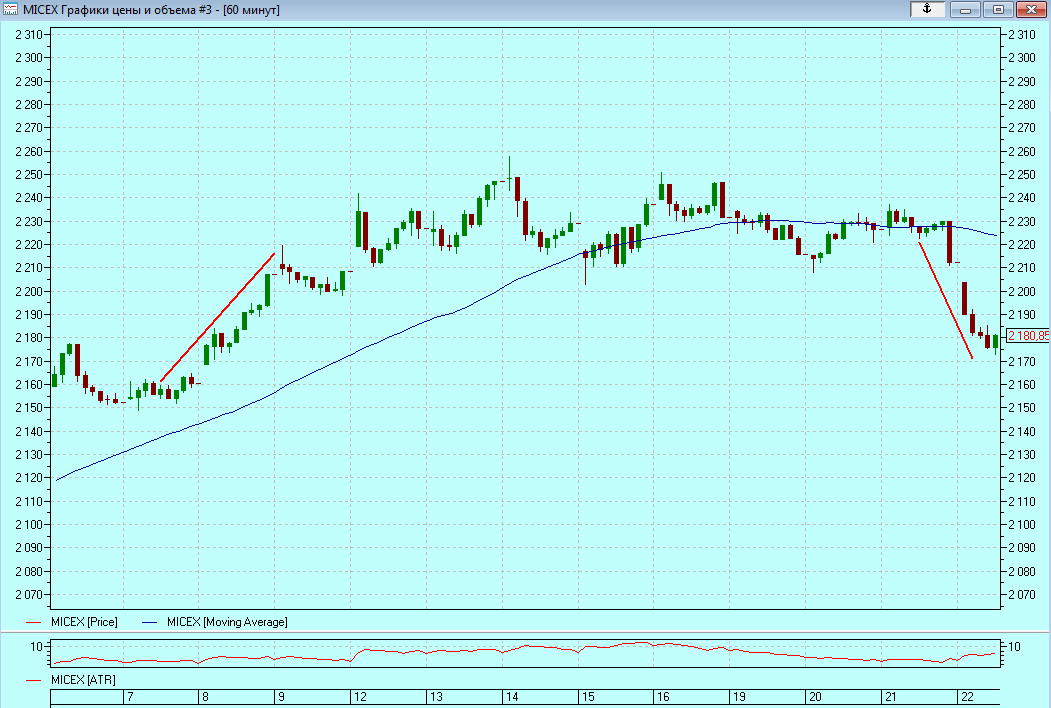Screen dimensions: 1051x708
Task: Click the current price label 2 180,85
Action: coord(1028,336)
